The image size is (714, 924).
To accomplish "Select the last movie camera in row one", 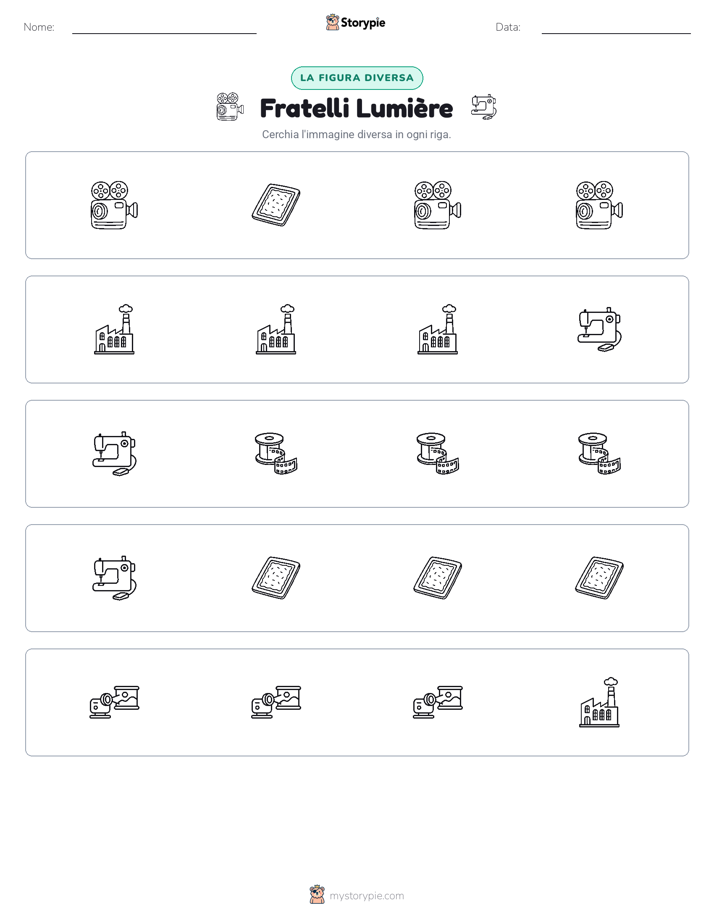I will coord(599,205).
